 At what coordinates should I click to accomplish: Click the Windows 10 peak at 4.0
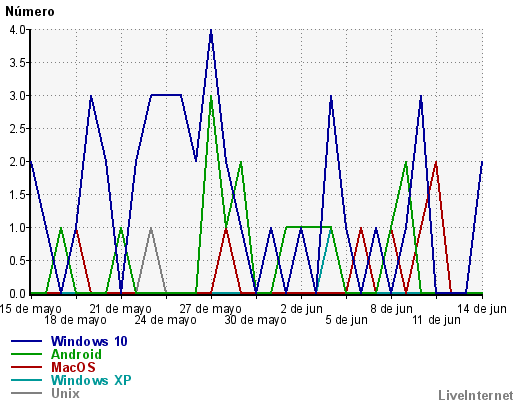tap(211, 31)
